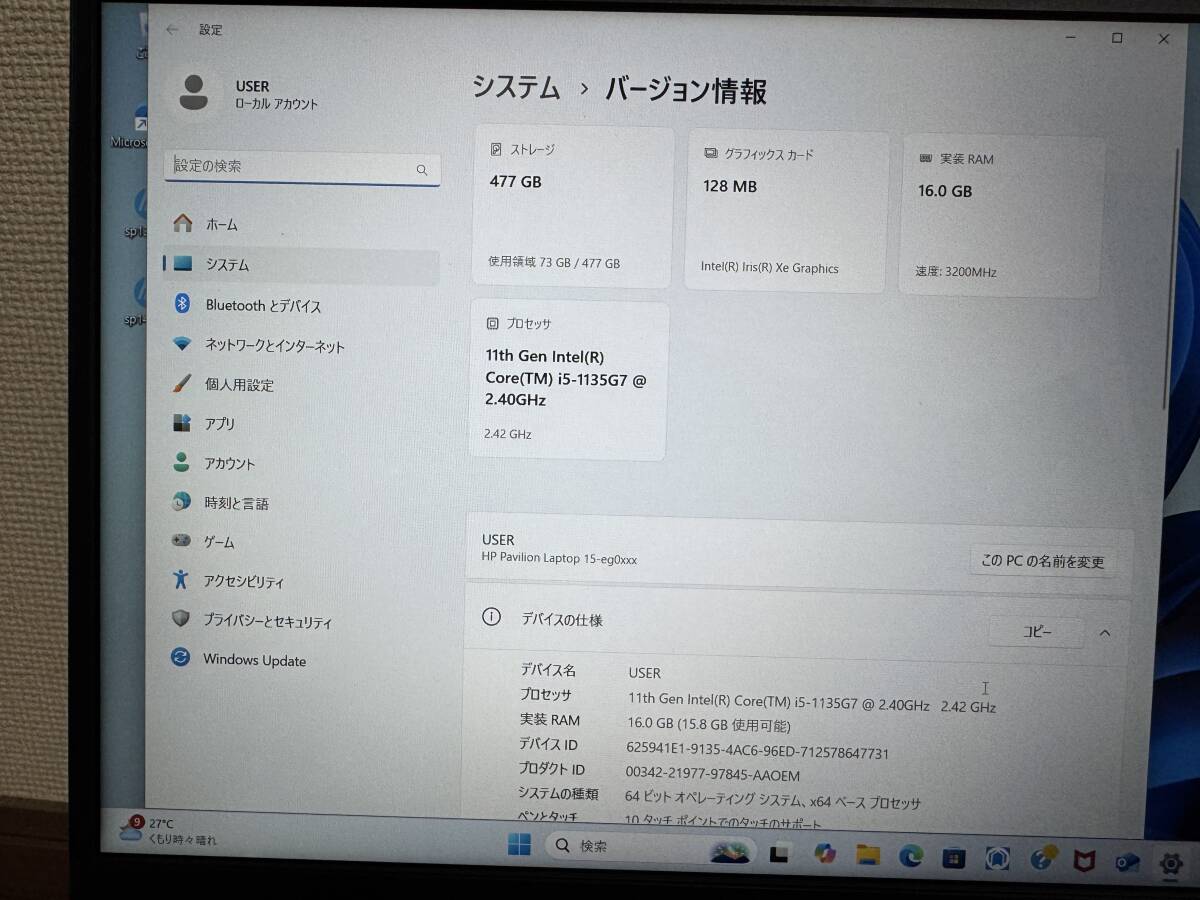The image size is (1200, 900).
Task: Select the プロダクト ID value 00342-21977-97845-AAOEM
Action: point(712,775)
